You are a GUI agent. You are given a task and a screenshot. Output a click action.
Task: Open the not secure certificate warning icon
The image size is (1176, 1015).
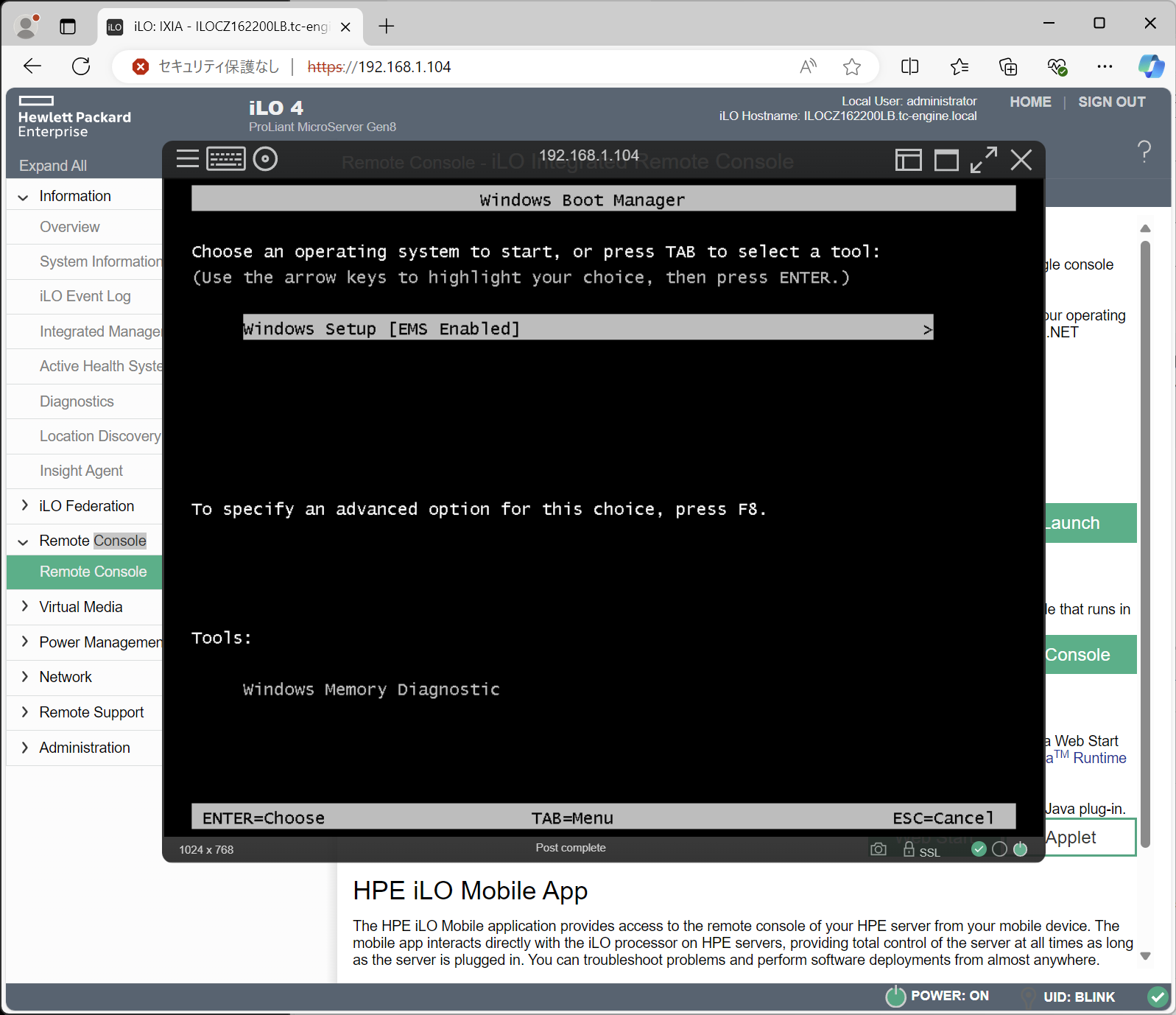pyautogui.click(x=141, y=67)
